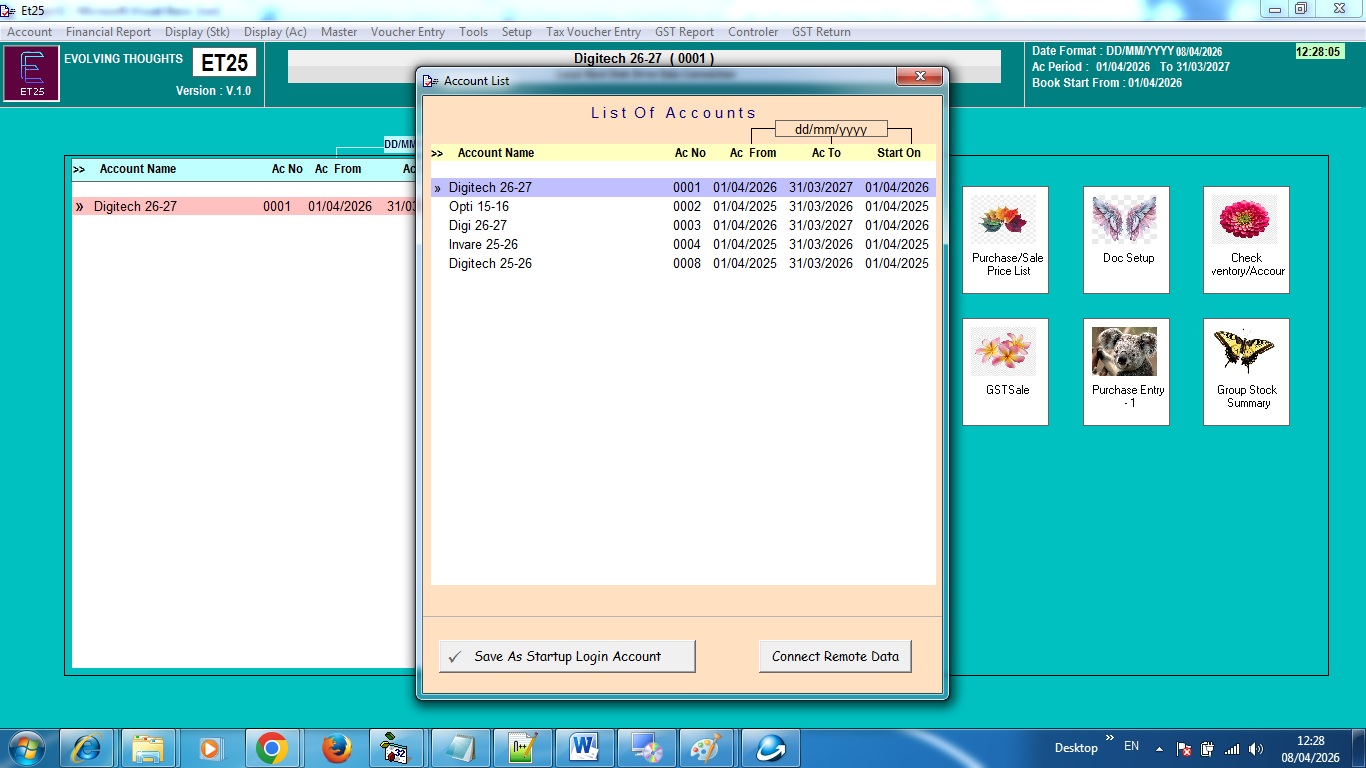The image size is (1366, 768).
Task: Open the Doc Setup shortcut
Action: tap(1126, 239)
